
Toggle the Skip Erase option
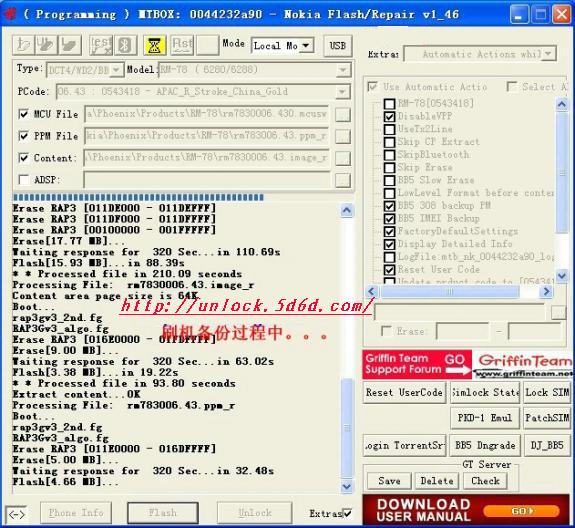tap(389, 168)
